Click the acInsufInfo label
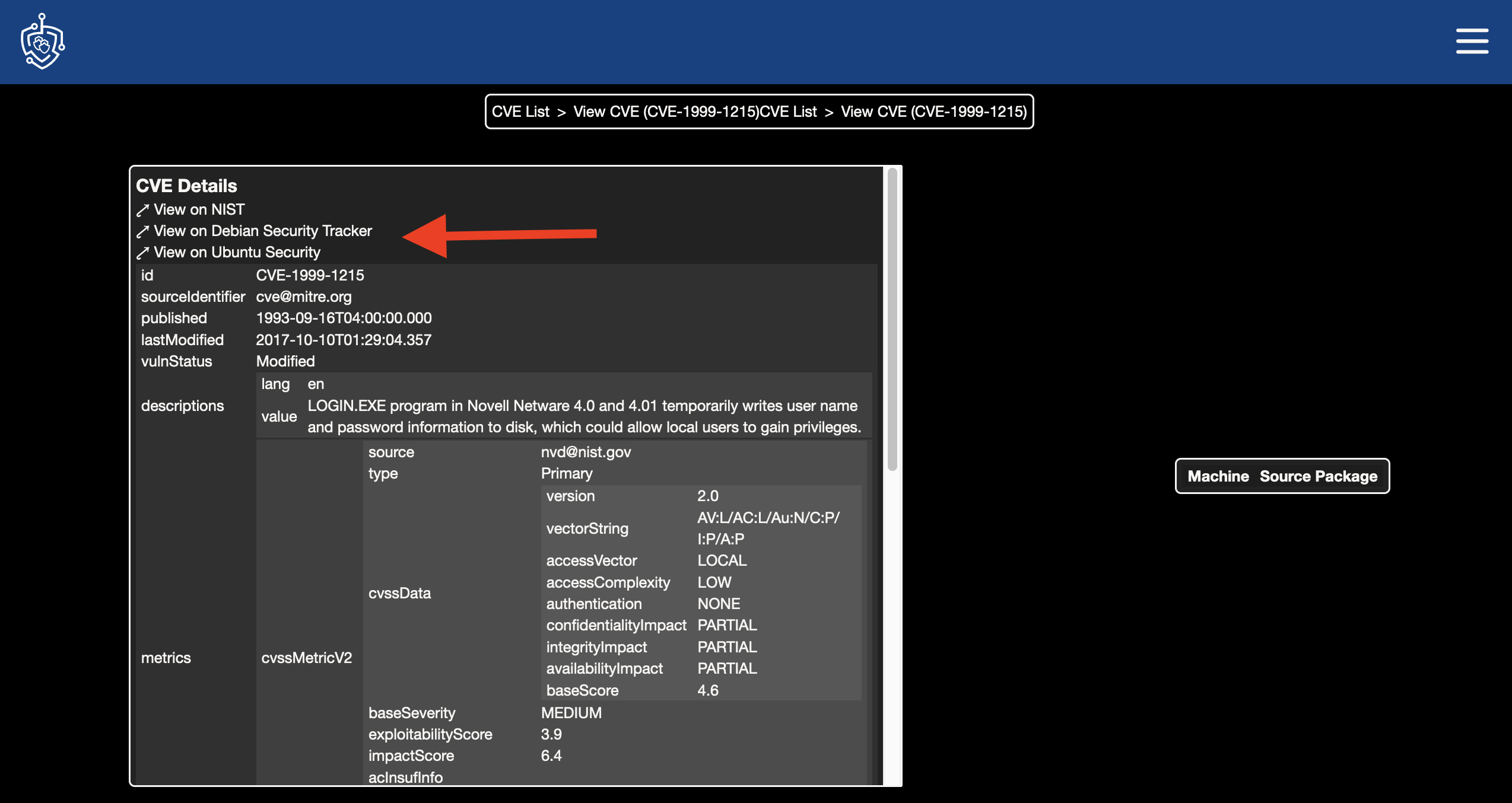This screenshot has width=1512, height=803. (x=405, y=777)
